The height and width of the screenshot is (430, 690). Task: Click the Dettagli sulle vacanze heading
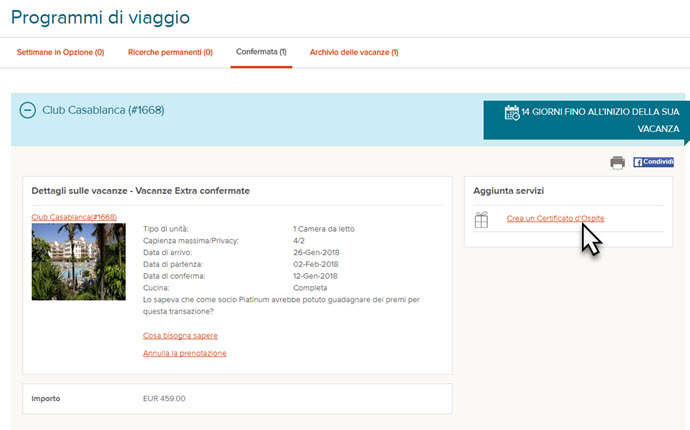(140, 191)
